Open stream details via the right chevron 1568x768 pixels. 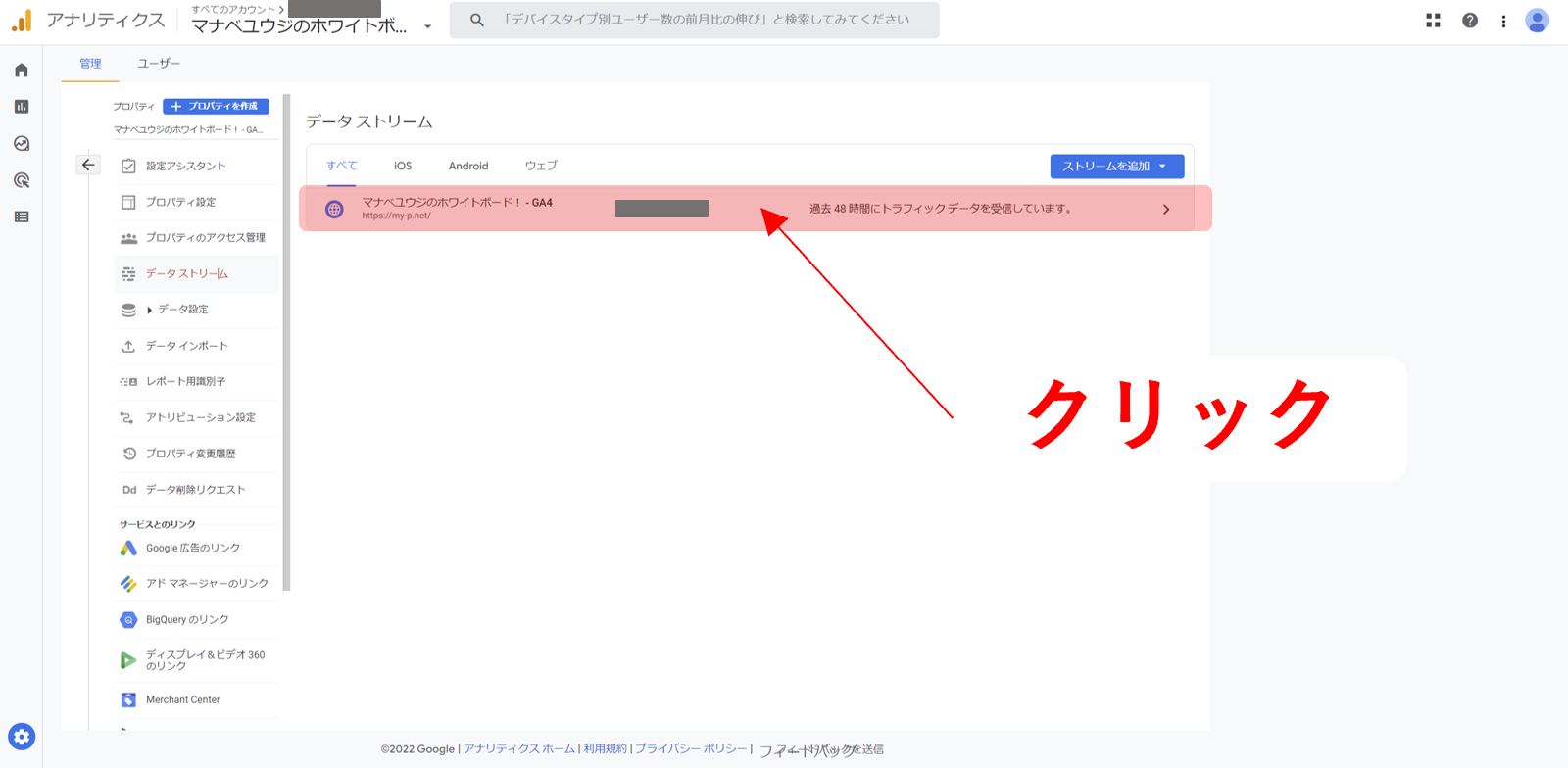(1166, 210)
